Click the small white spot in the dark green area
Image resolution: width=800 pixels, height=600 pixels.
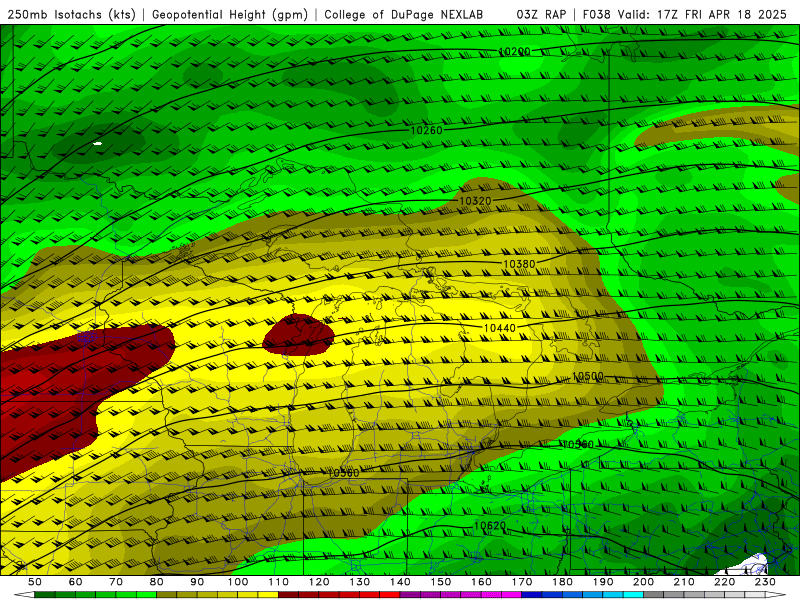point(97,144)
